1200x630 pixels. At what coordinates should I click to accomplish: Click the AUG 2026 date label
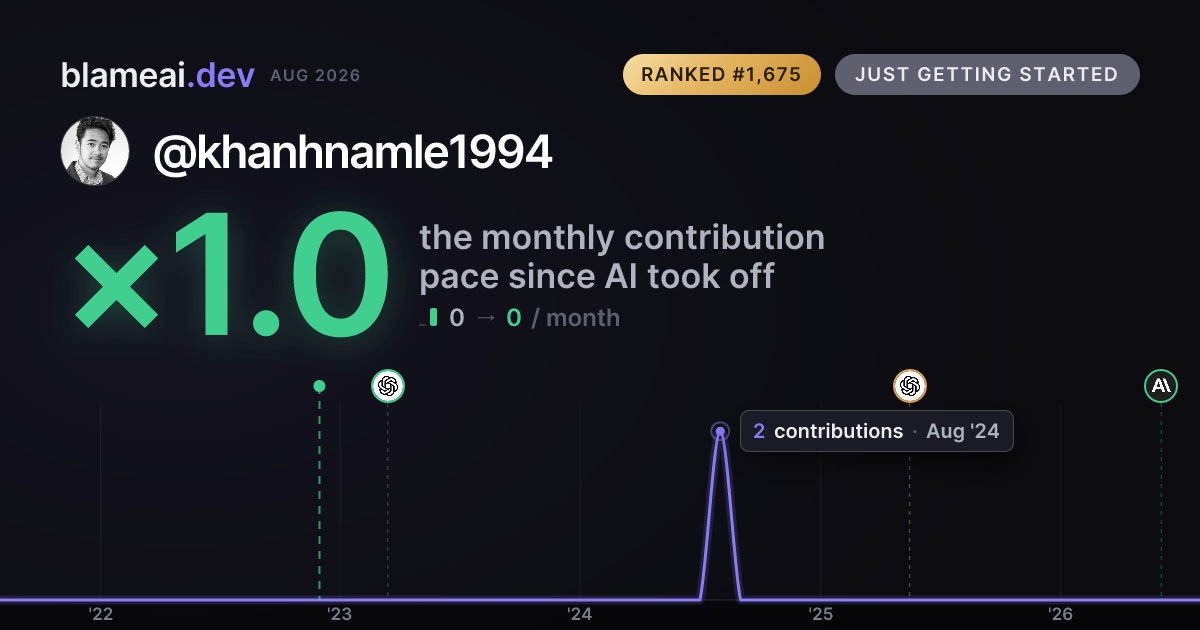(315, 76)
